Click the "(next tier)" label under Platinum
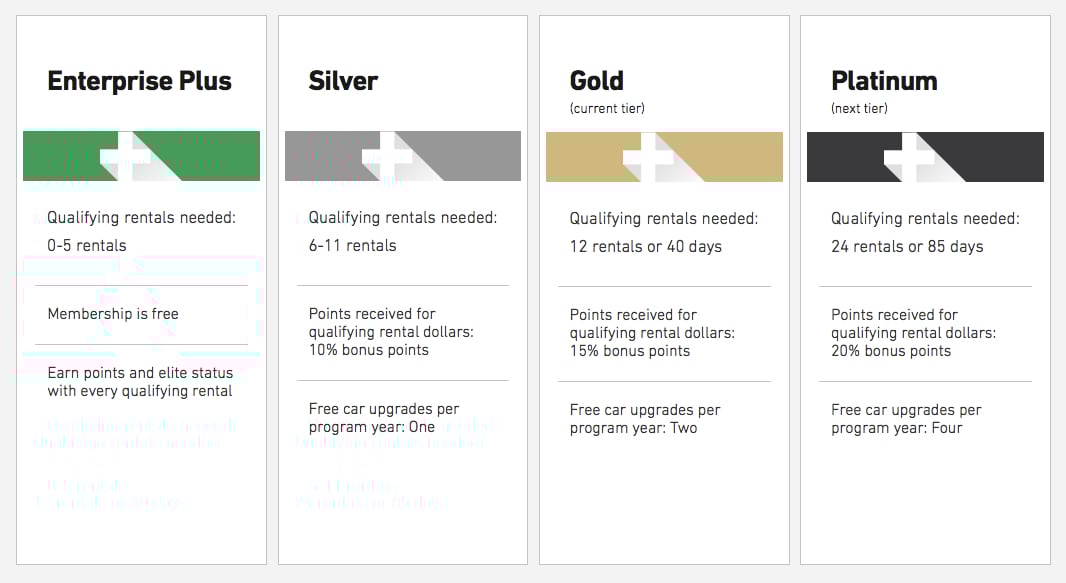 (859, 108)
